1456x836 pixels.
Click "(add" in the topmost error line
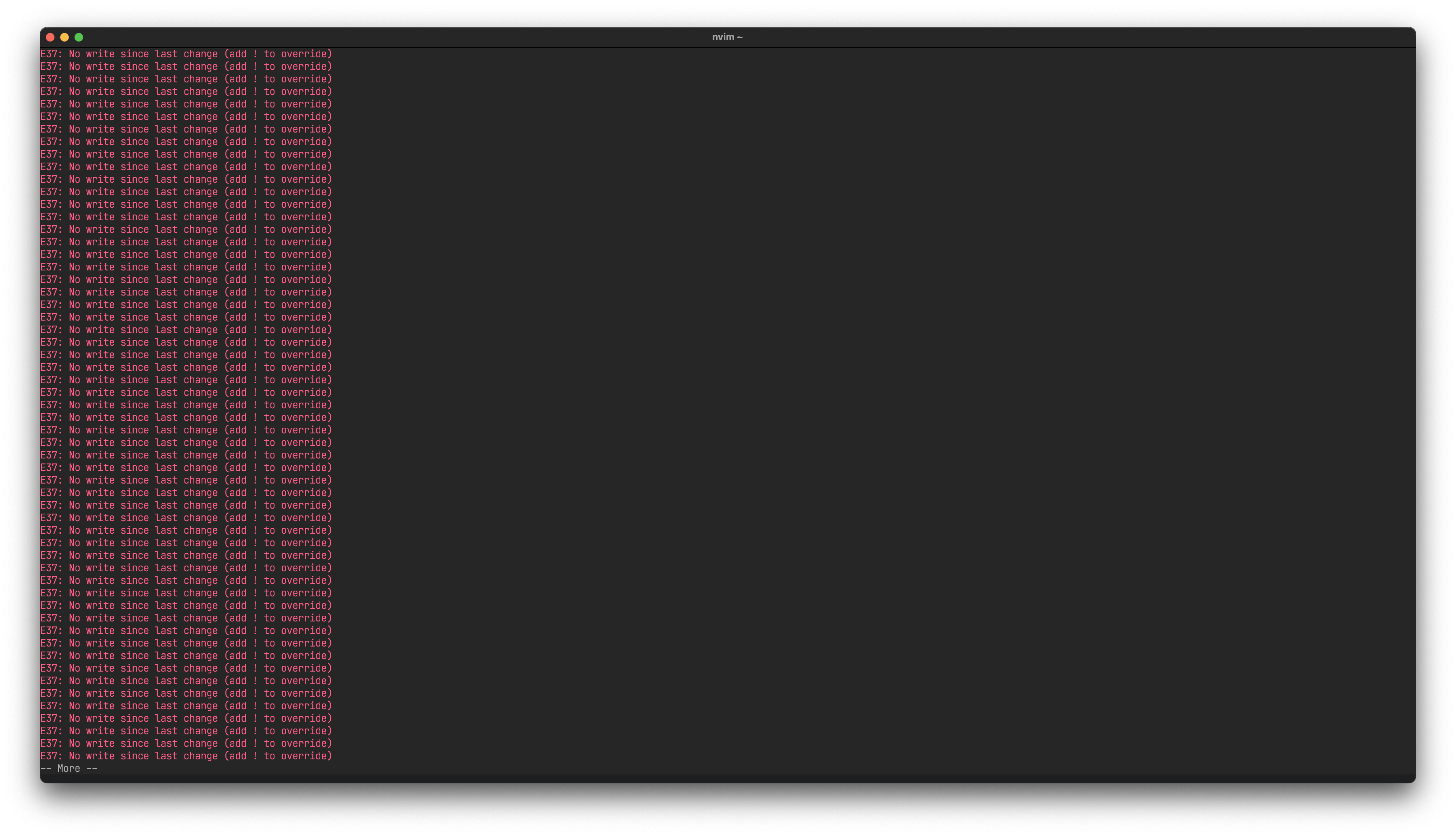pos(235,54)
